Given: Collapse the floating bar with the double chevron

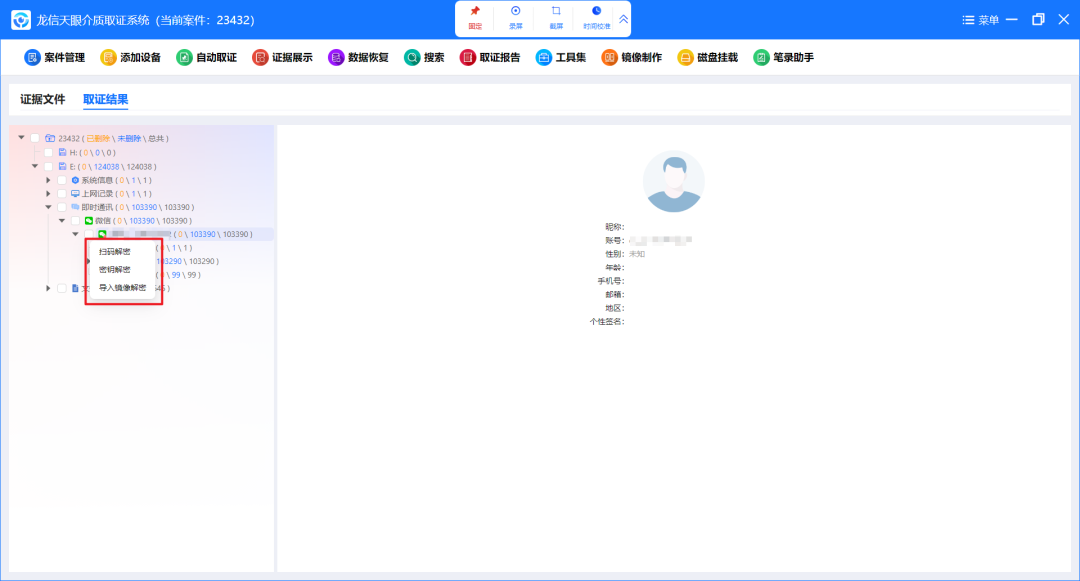Looking at the screenshot, I should tap(623, 19).
